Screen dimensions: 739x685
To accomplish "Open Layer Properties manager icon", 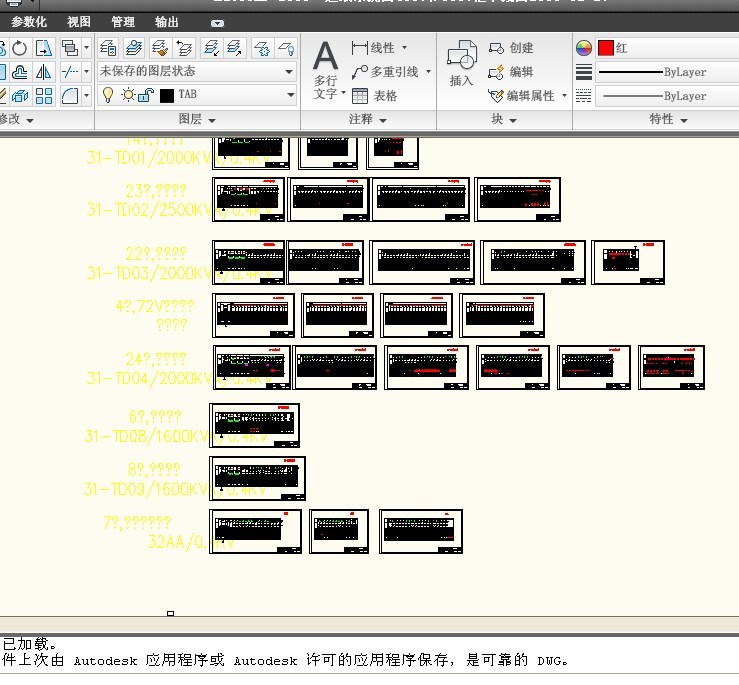I will tap(108, 48).
